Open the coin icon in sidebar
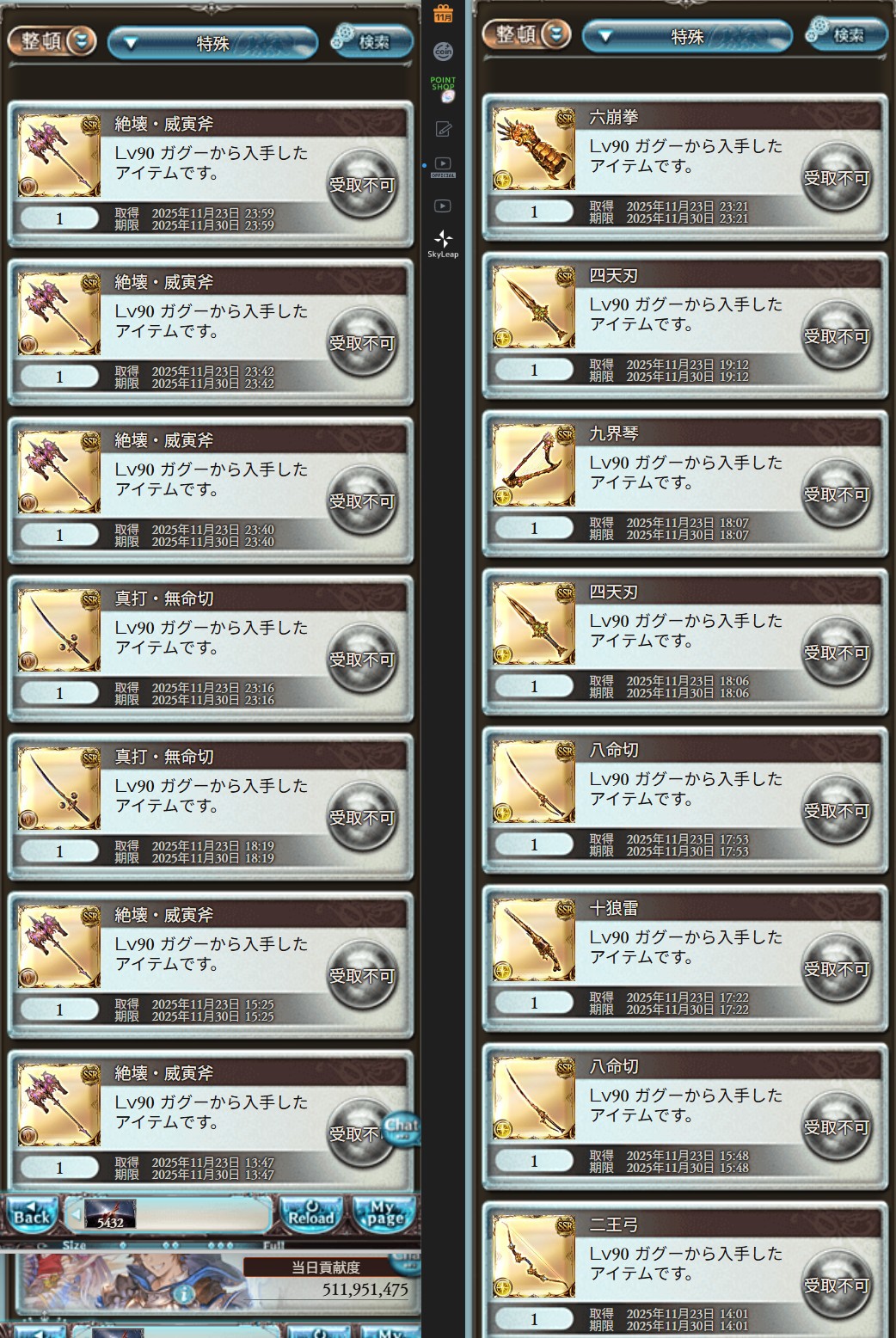 coord(443,52)
